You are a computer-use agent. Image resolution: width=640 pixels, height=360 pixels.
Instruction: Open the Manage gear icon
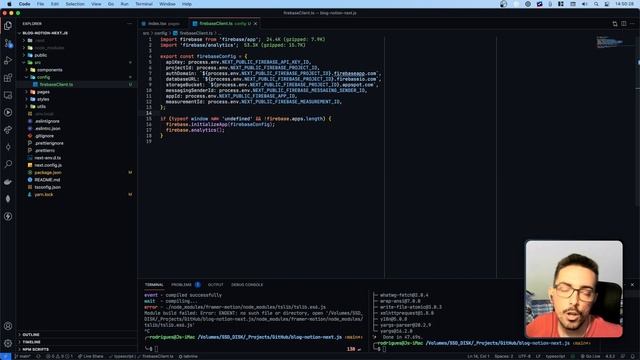[8, 343]
